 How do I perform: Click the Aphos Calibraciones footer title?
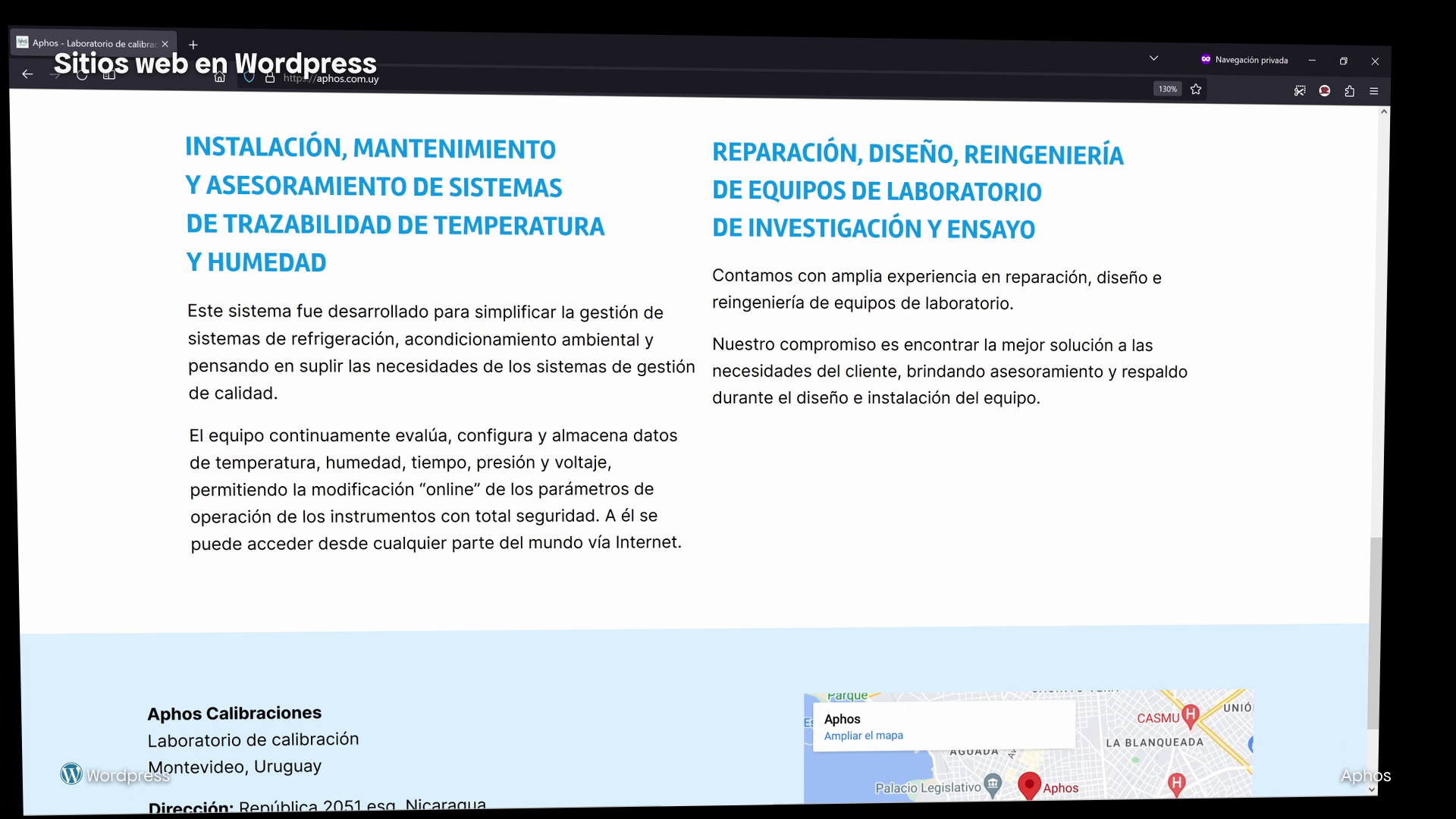(234, 714)
